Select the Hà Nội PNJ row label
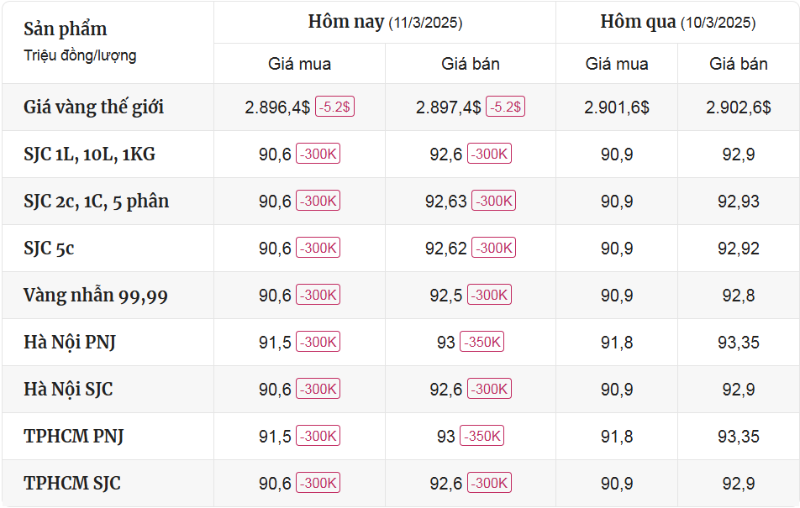This screenshot has height=508, width=800. [x=69, y=342]
